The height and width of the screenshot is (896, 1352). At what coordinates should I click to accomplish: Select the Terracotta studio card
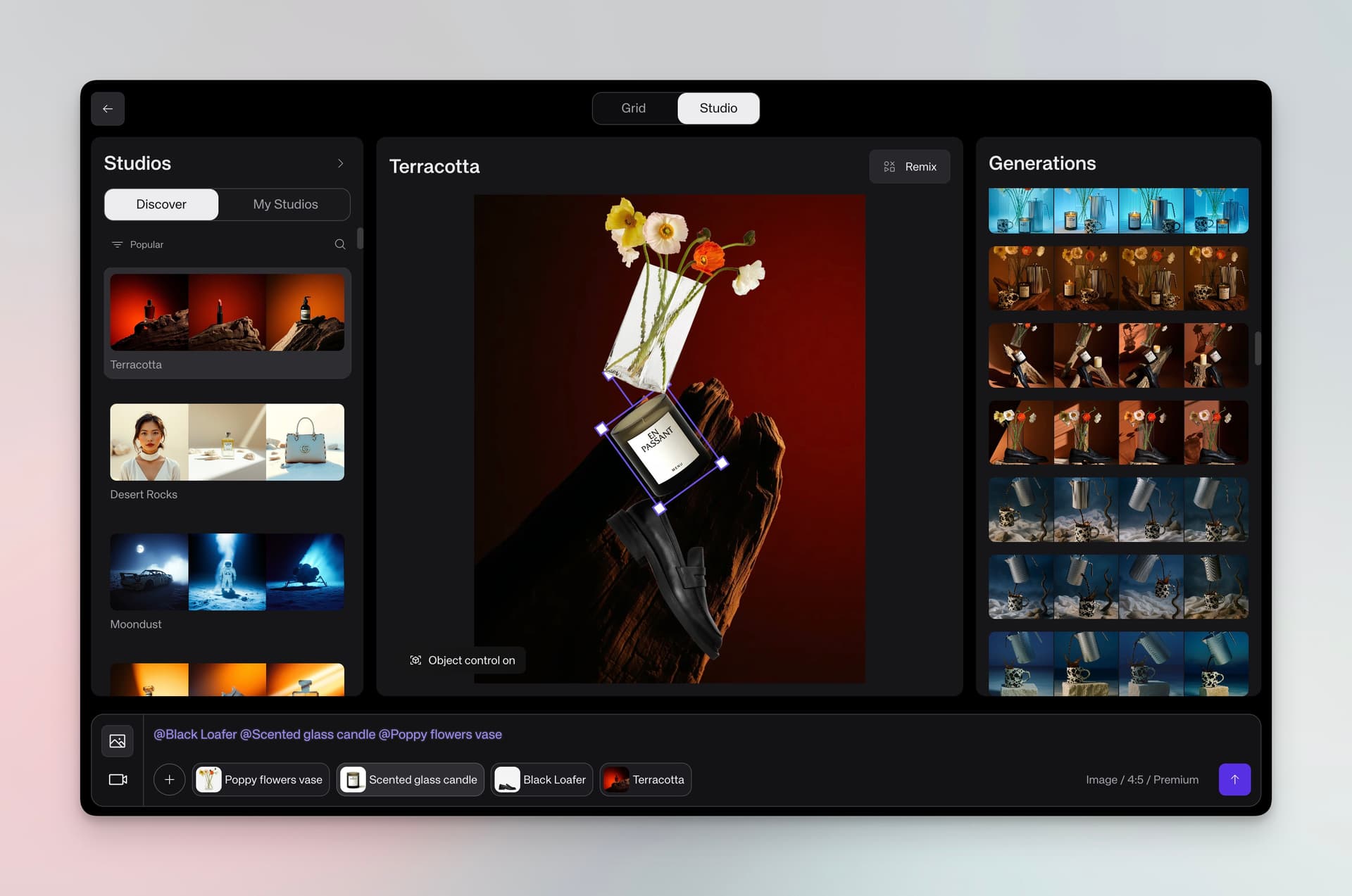click(x=227, y=323)
